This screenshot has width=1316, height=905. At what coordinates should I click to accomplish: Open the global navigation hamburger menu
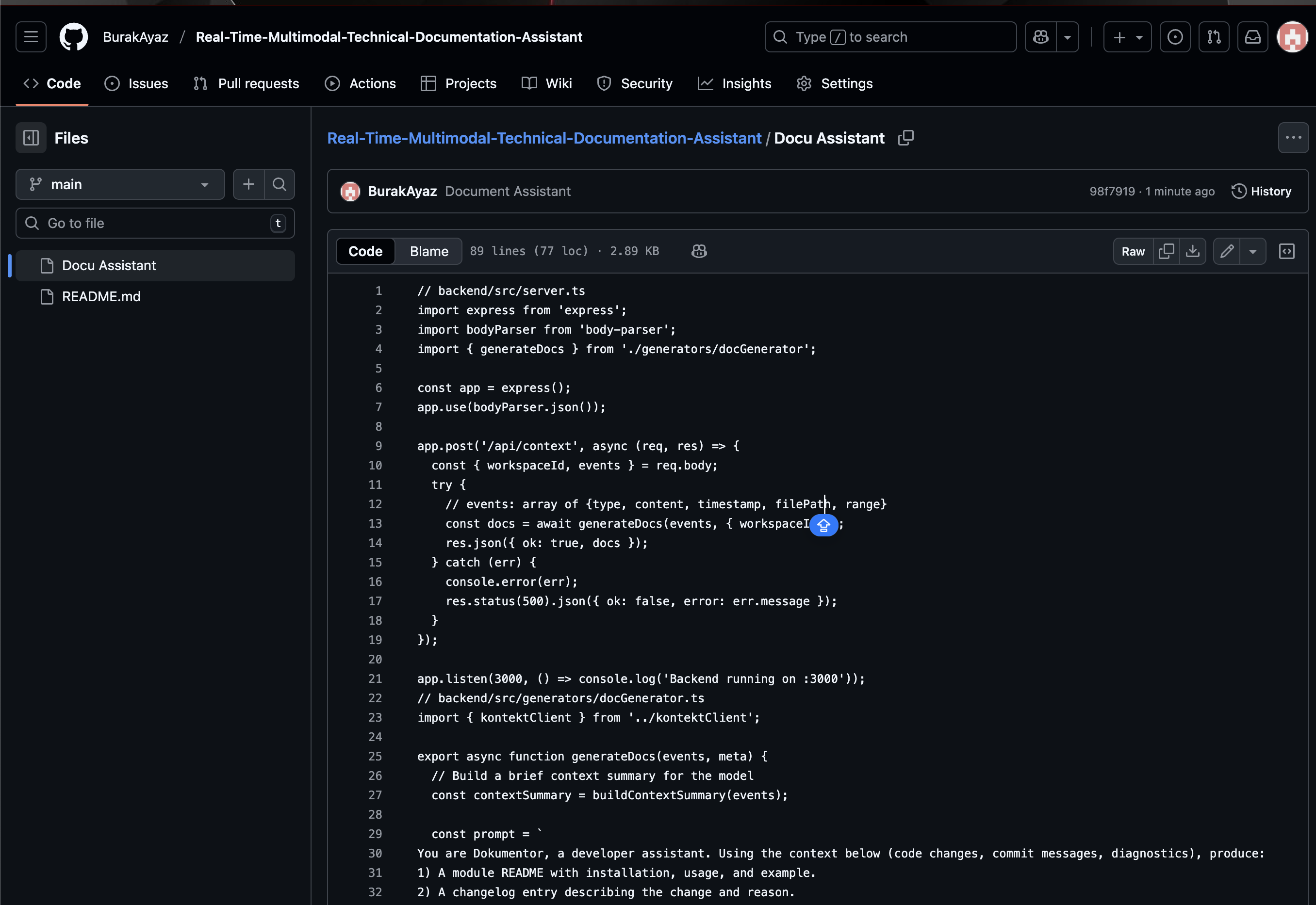click(31, 37)
